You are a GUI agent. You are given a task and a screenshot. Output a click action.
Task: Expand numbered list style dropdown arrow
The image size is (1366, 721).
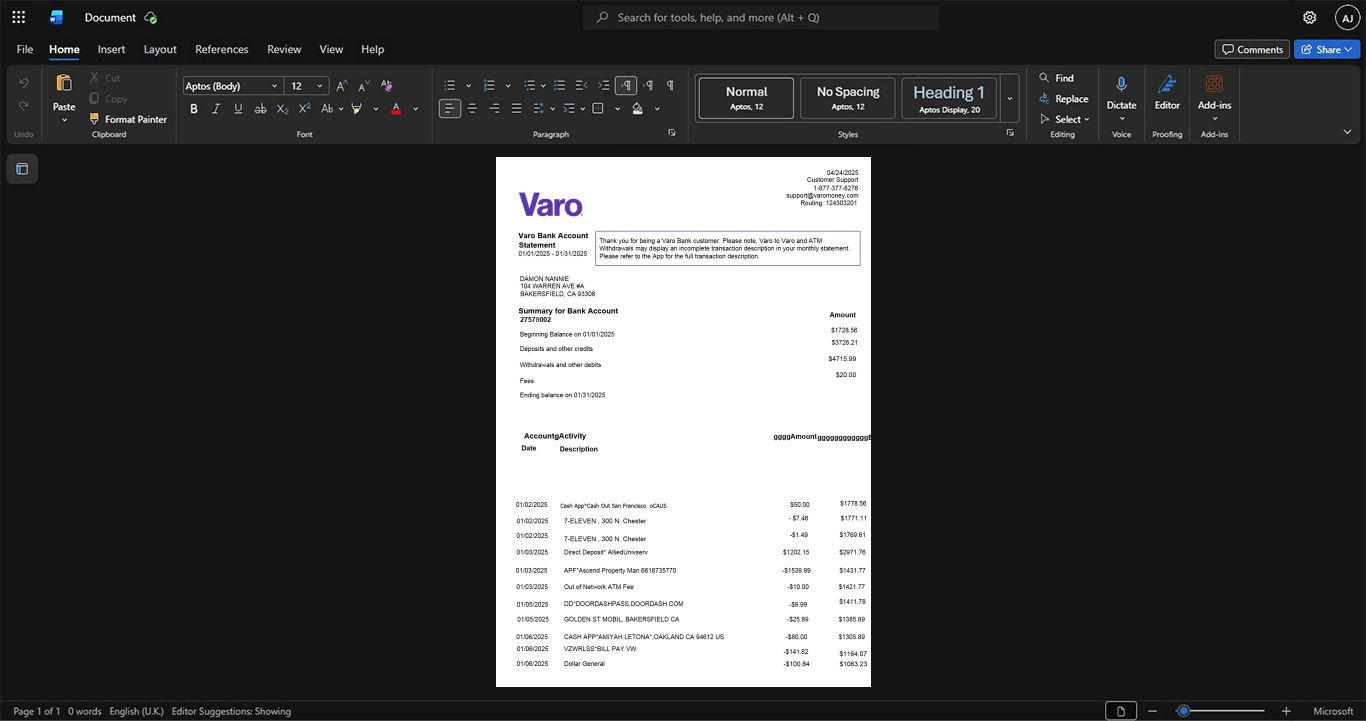(508, 86)
